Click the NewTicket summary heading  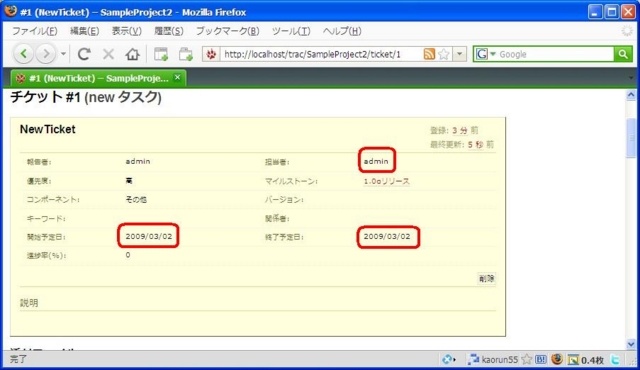point(48,129)
